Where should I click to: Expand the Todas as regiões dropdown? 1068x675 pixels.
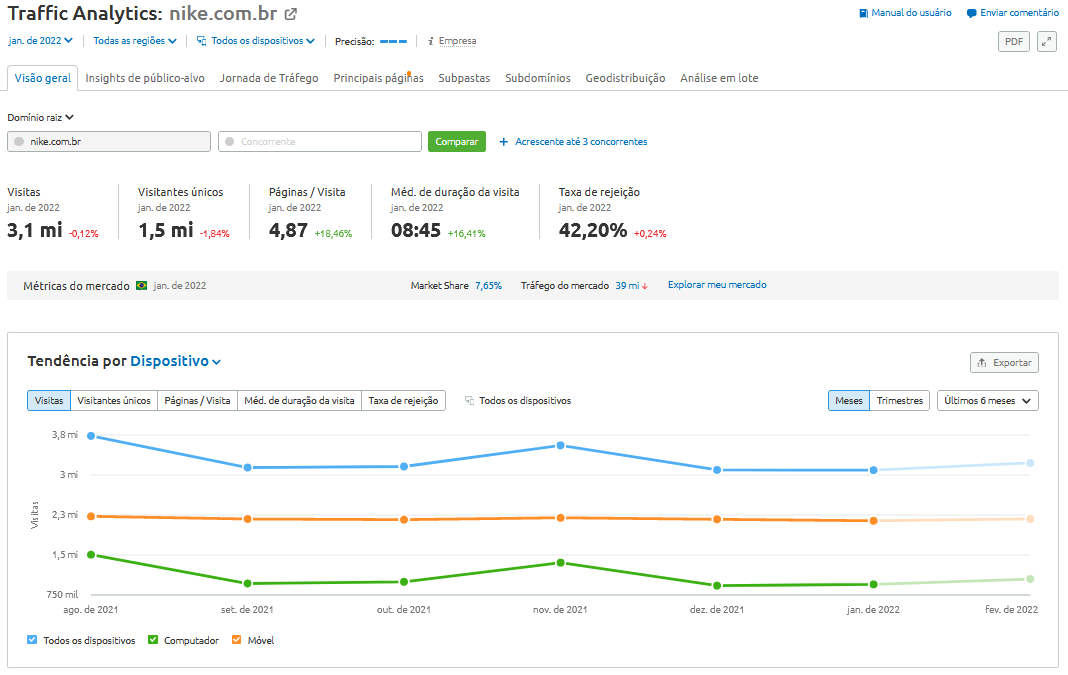[135, 41]
